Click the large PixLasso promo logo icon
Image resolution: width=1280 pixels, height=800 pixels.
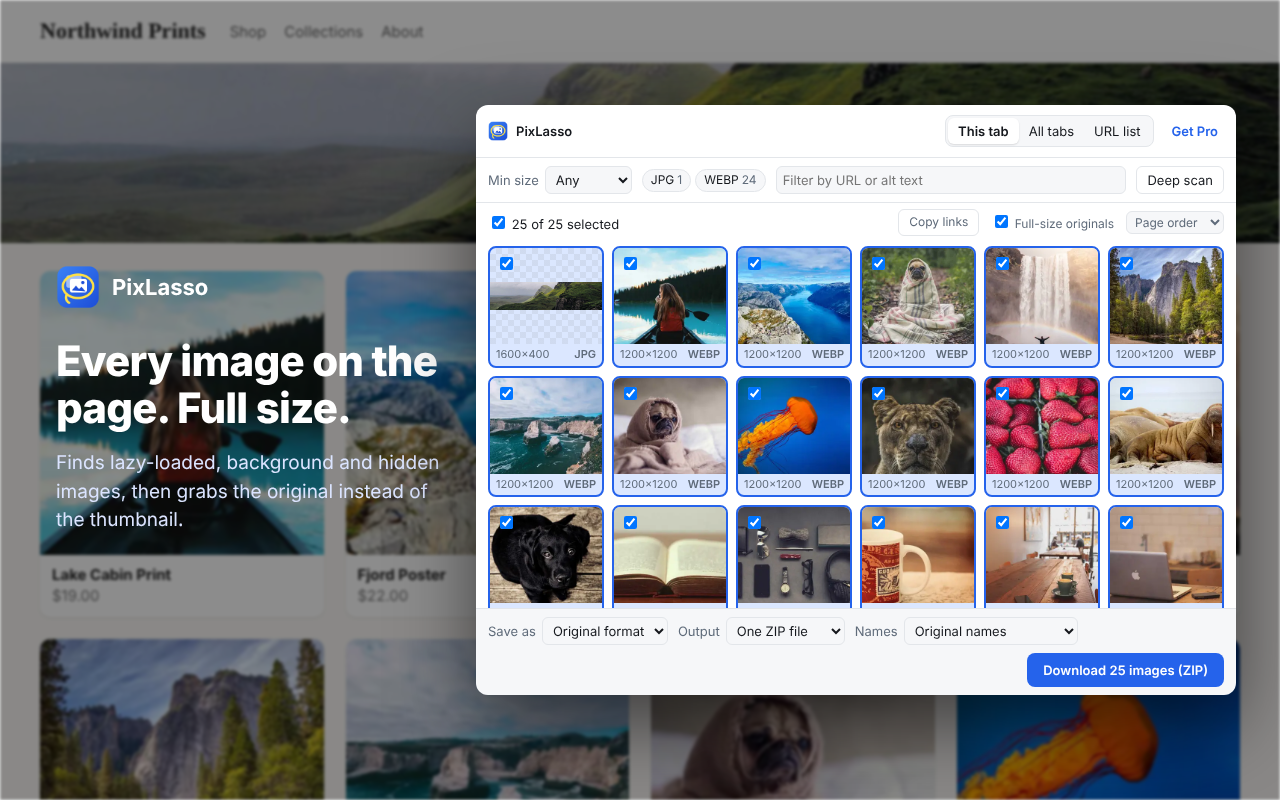coord(78,287)
